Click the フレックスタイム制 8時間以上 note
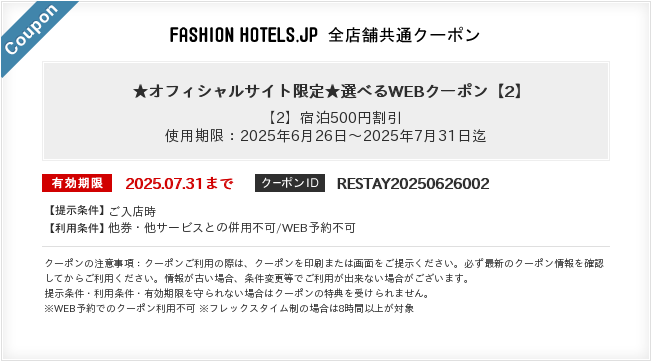The image size is (654, 362). click(307, 309)
